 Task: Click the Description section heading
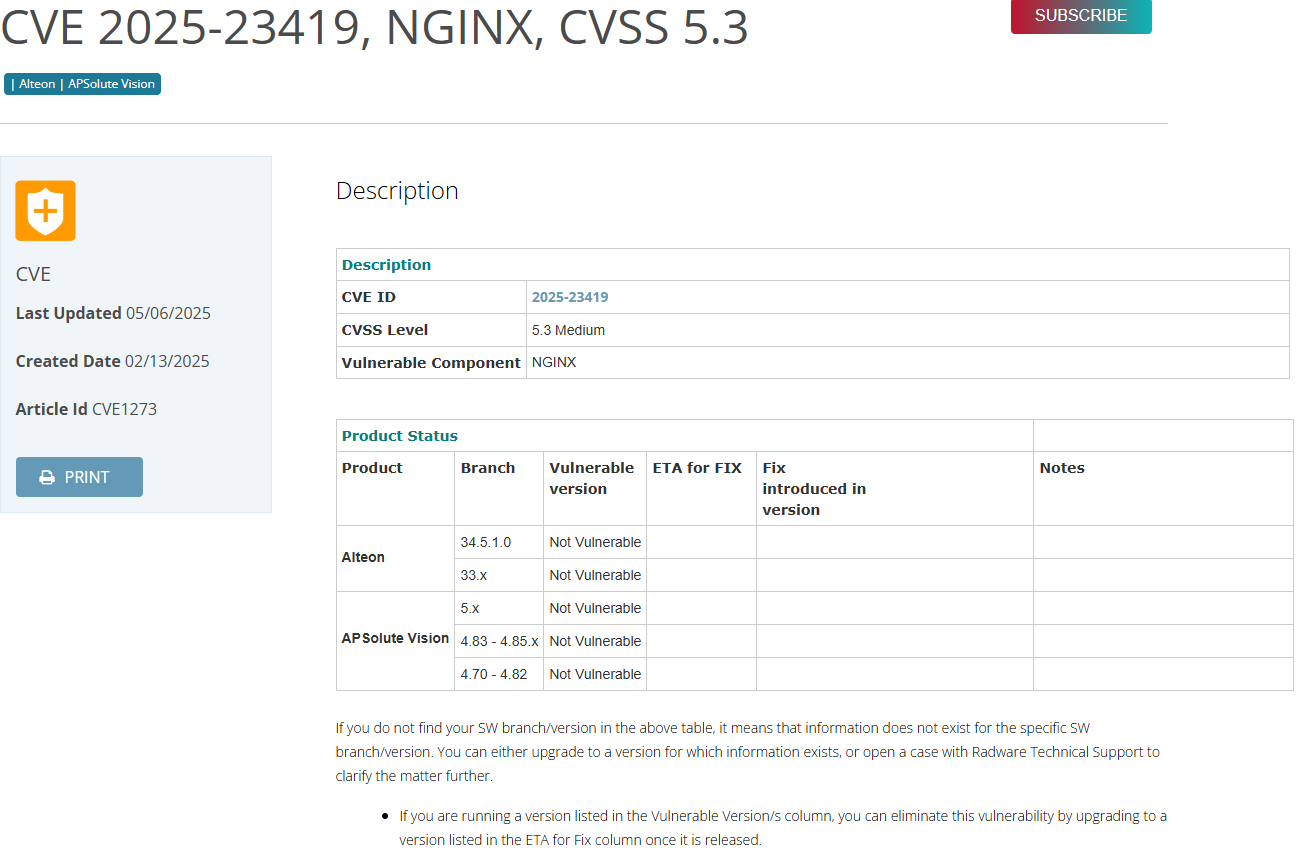pos(397,191)
